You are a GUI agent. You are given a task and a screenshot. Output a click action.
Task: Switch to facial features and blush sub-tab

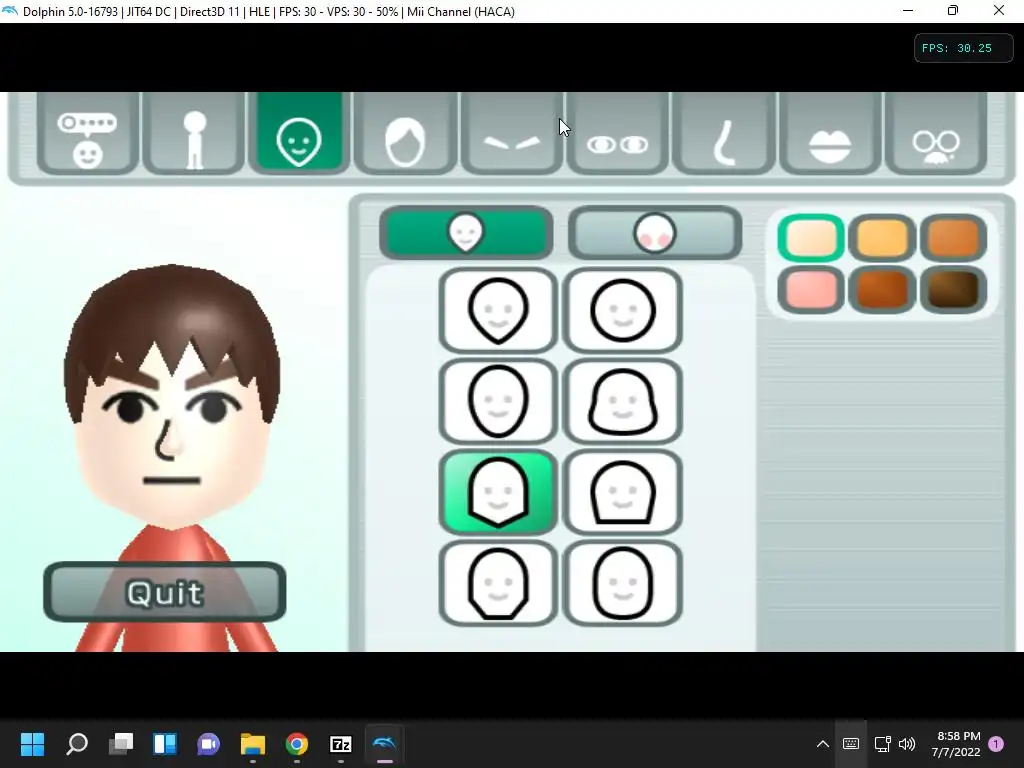point(655,232)
